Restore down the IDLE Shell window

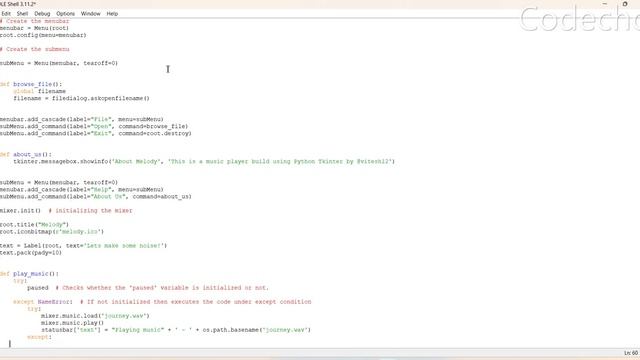click(625, 4)
